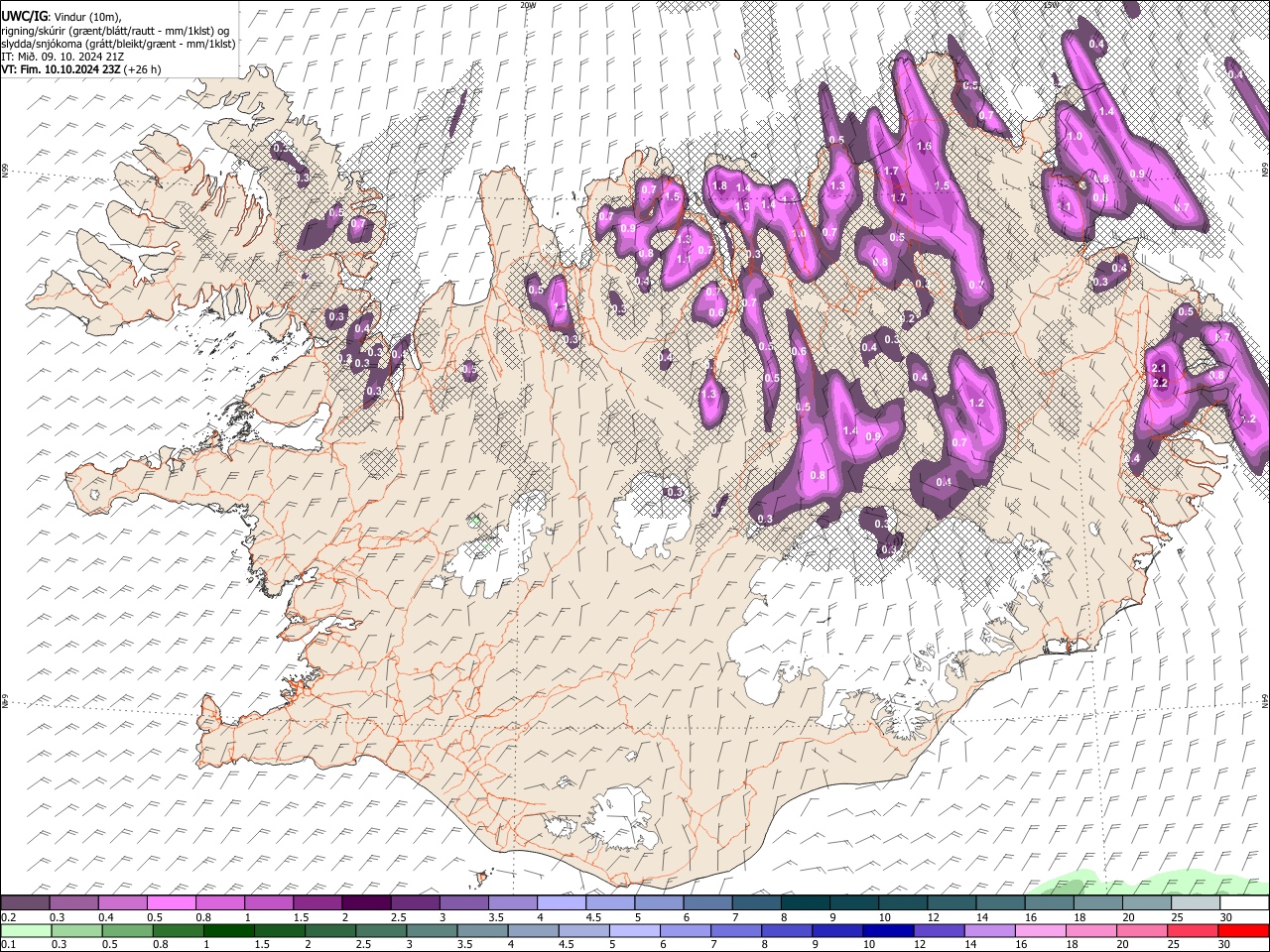The height and width of the screenshot is (952, 1270).
Task: Click the 2.1 snowfall value on the map
Action: (x=1158, y=368)
